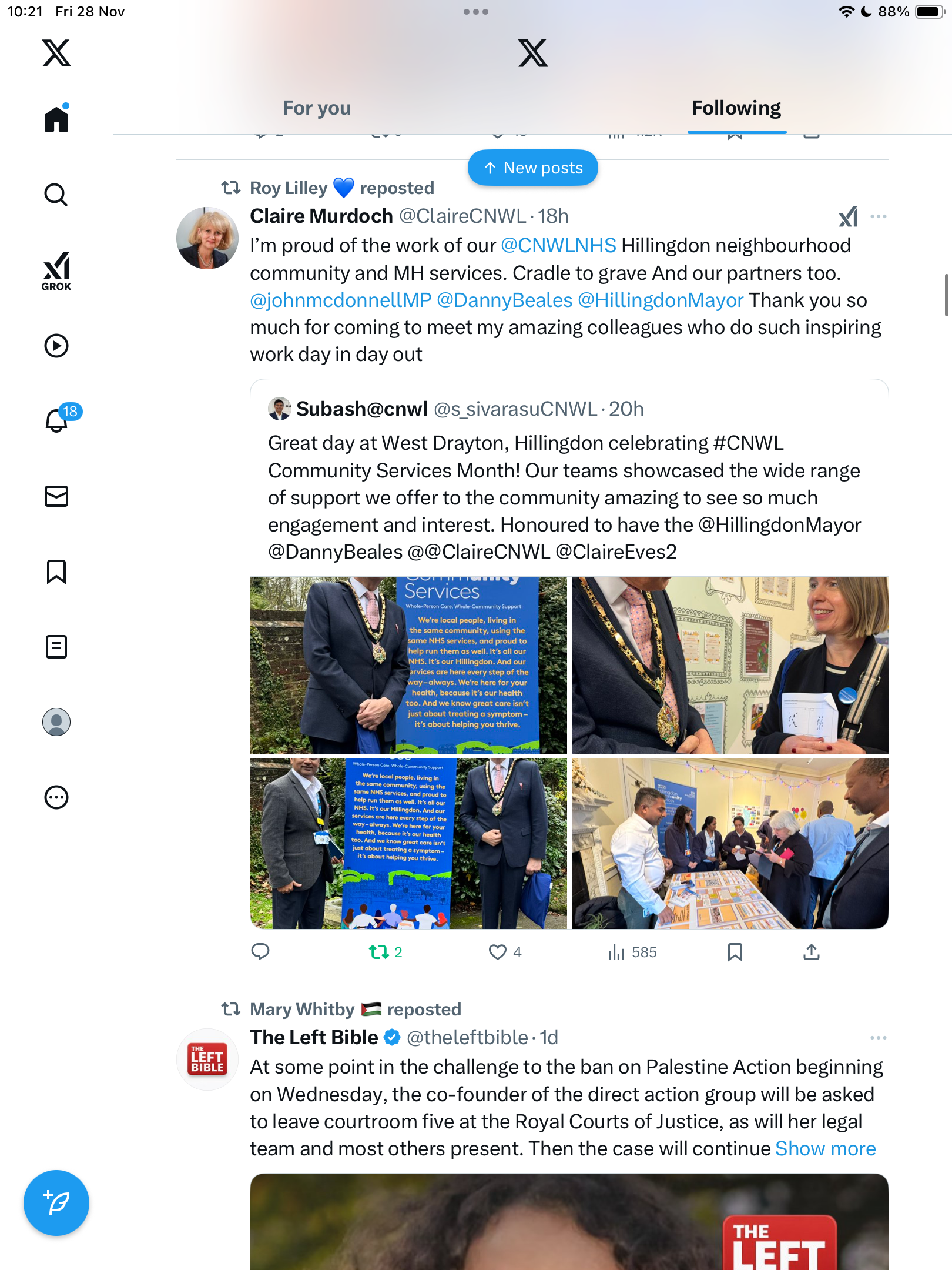952x1270 pixels.
Task: Select the Following tab
Action: 736,108
